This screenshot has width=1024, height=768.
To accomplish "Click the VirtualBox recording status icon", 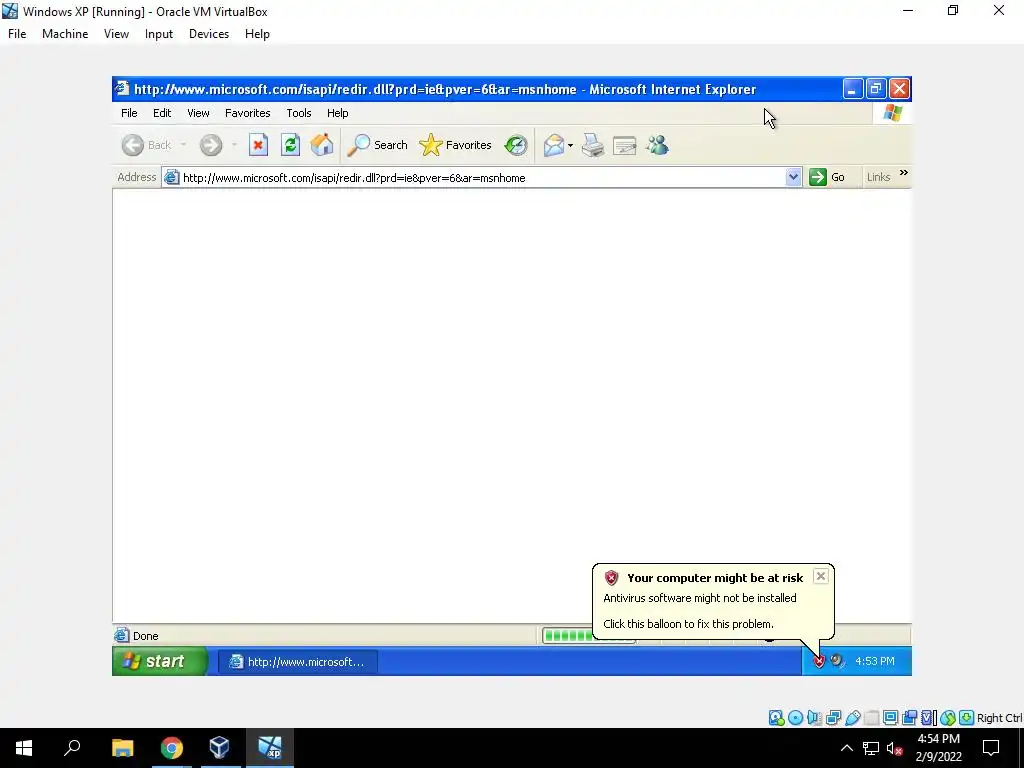I will 909,718.
